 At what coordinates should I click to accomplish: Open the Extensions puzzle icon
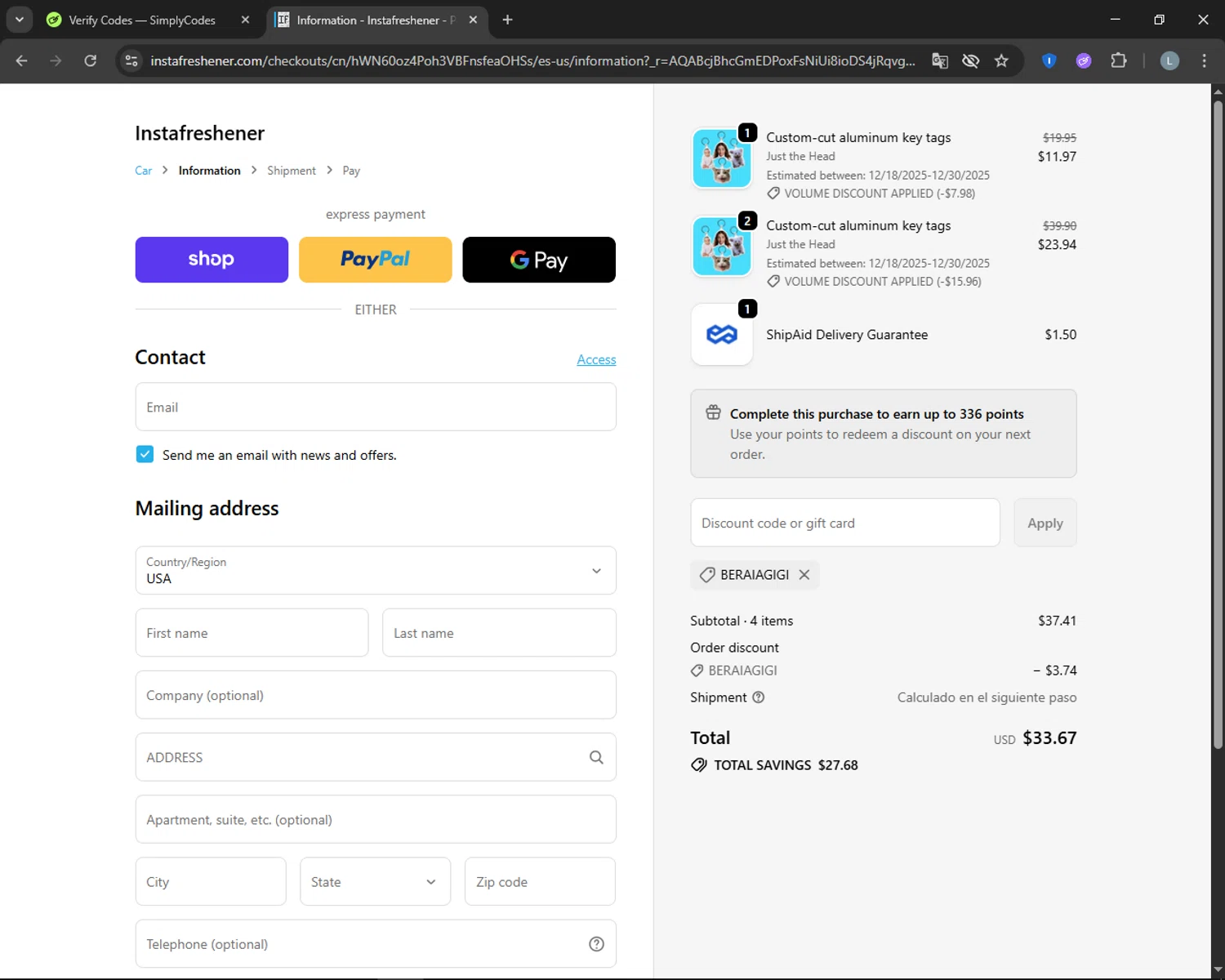pos(1119,61)
